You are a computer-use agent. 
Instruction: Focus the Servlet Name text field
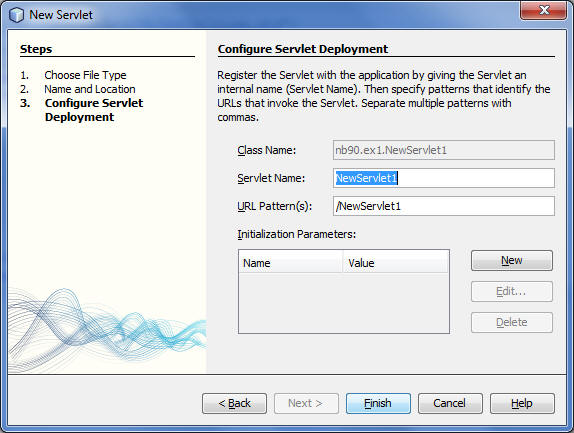coord(444,178)
